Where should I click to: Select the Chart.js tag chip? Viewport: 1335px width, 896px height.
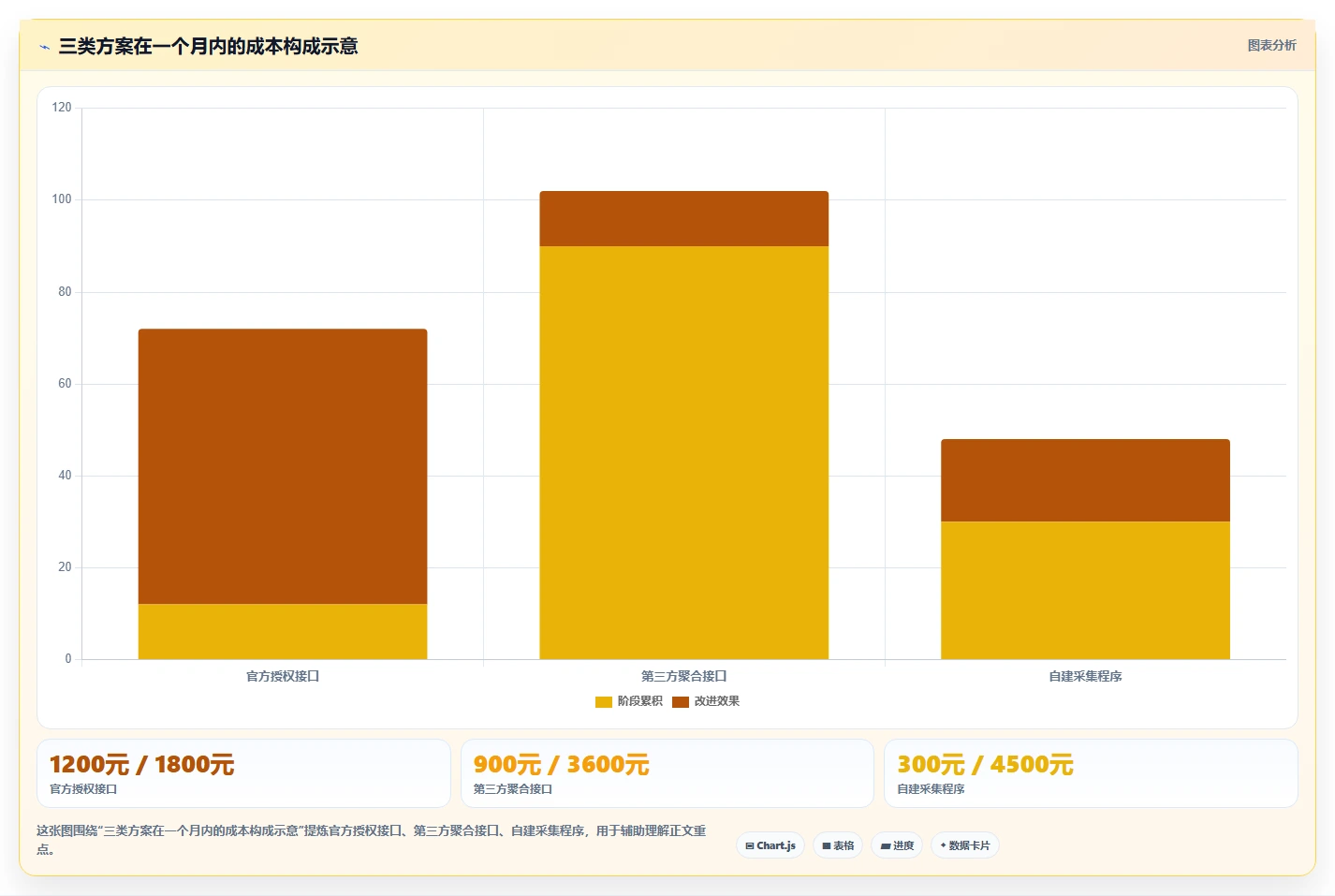pyautogui.click(x=770, y=845)
